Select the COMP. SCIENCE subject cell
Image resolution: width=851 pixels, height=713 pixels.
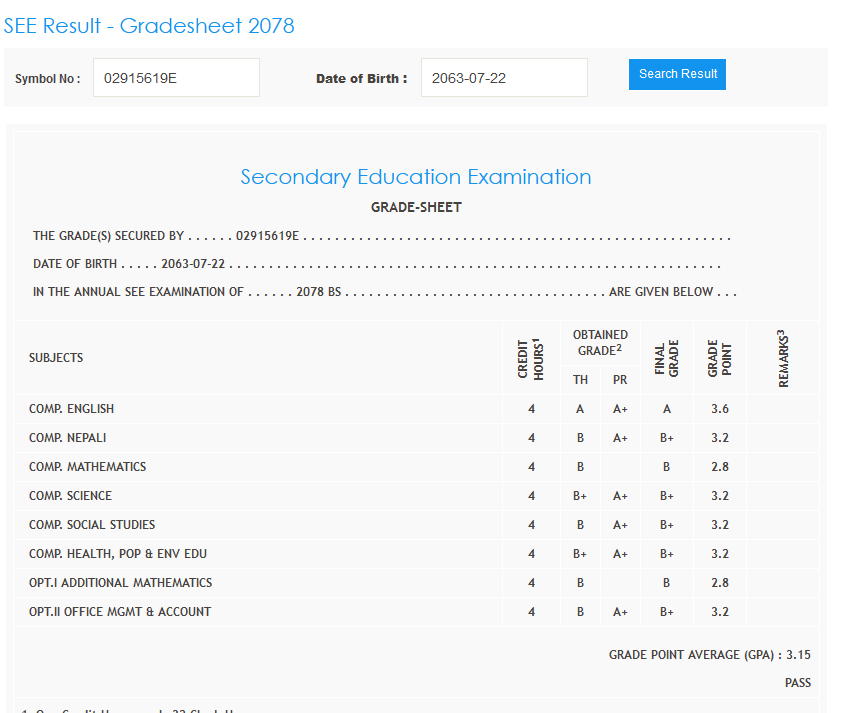[x=71, y=496]
